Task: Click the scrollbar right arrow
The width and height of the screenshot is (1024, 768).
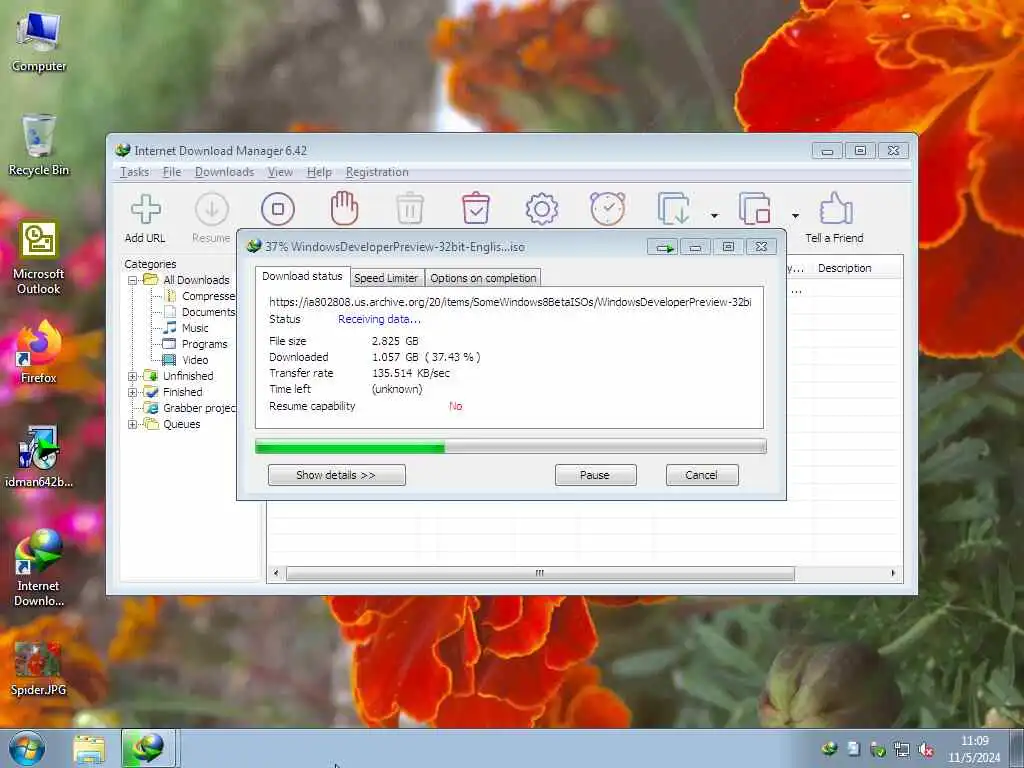Action: pyautogui.click(x=893, y=573)
